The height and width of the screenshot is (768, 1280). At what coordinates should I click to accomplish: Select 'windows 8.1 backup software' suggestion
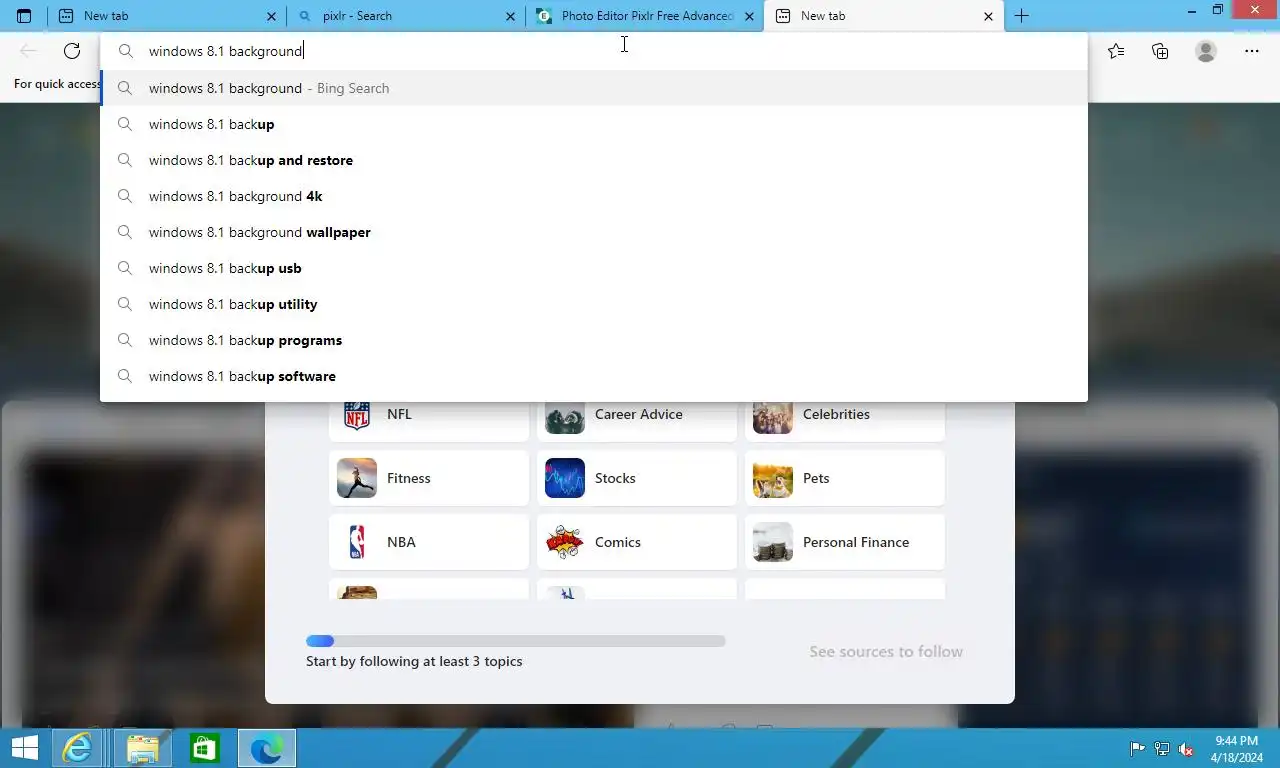click(594, 376)
